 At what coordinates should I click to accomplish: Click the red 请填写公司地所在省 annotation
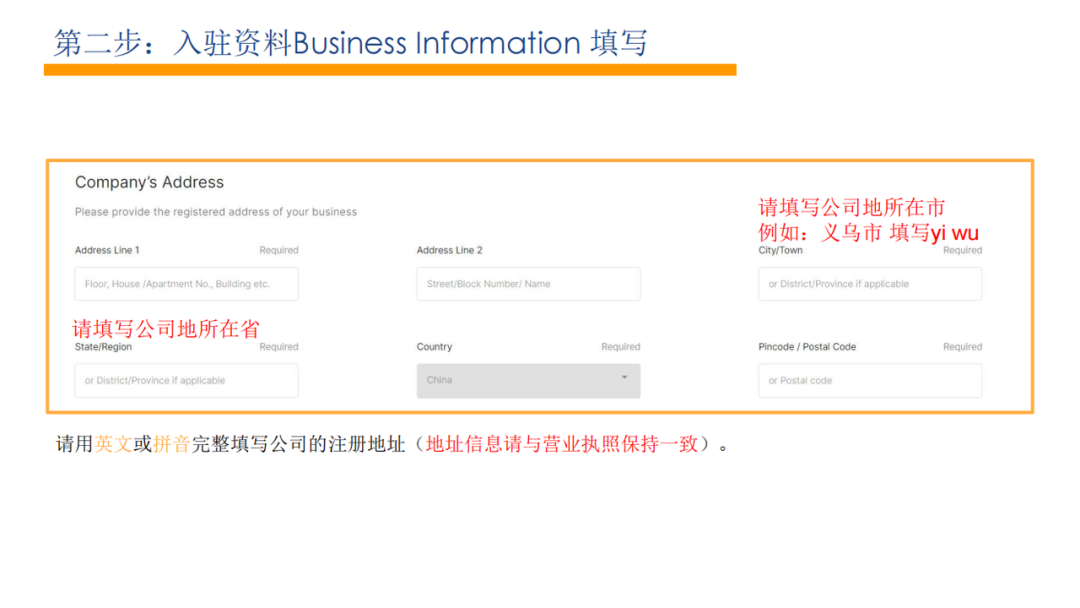165,327
